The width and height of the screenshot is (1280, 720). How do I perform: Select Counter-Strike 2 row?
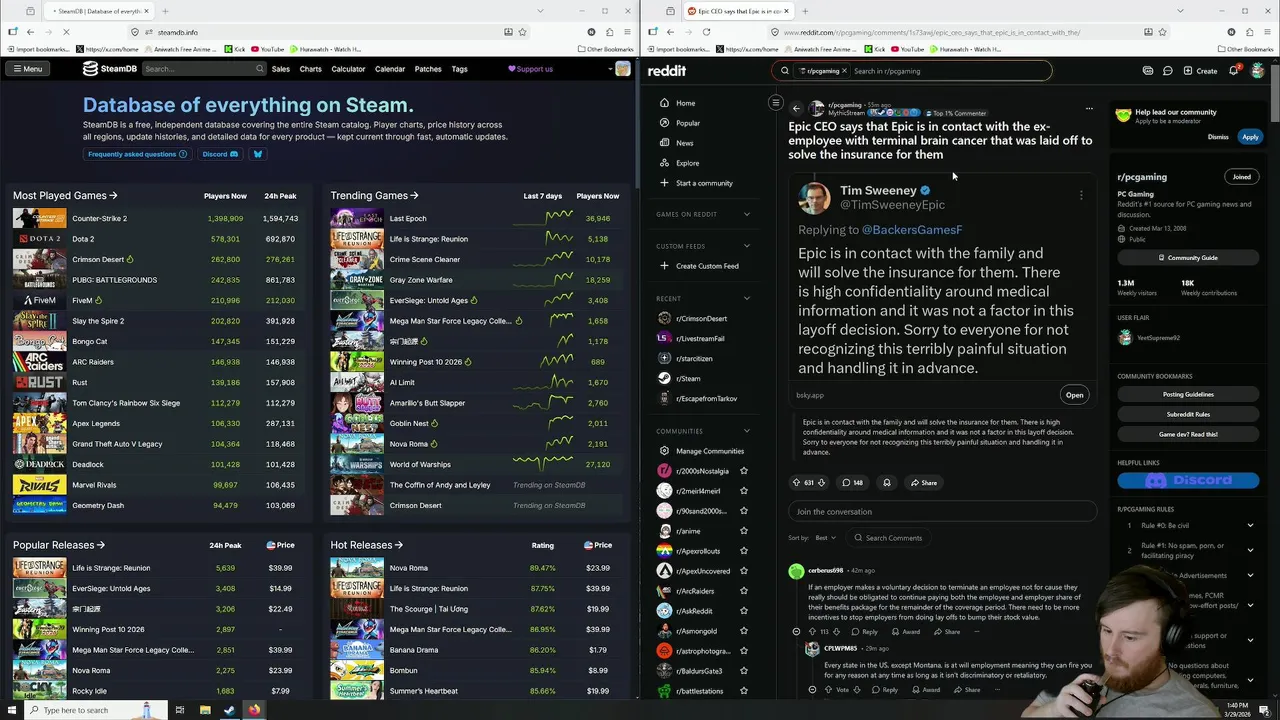coord(155,218)
